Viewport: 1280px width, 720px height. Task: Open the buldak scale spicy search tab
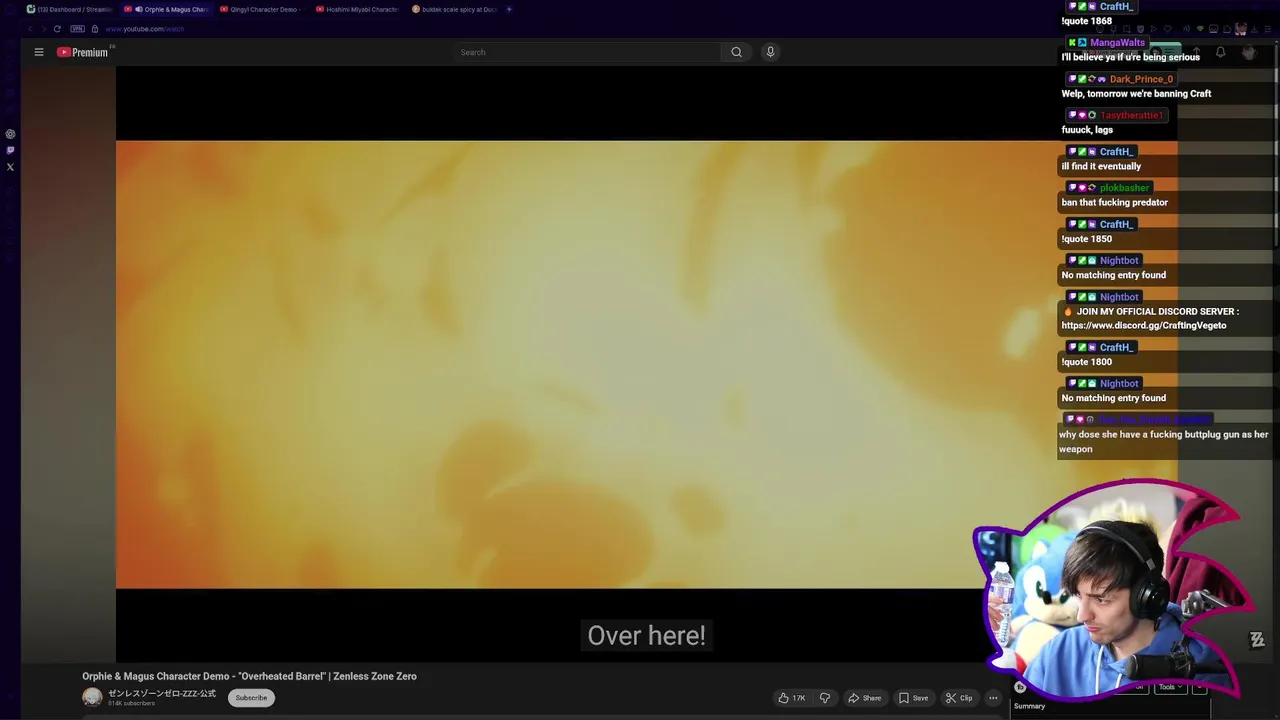pos(455,9)
